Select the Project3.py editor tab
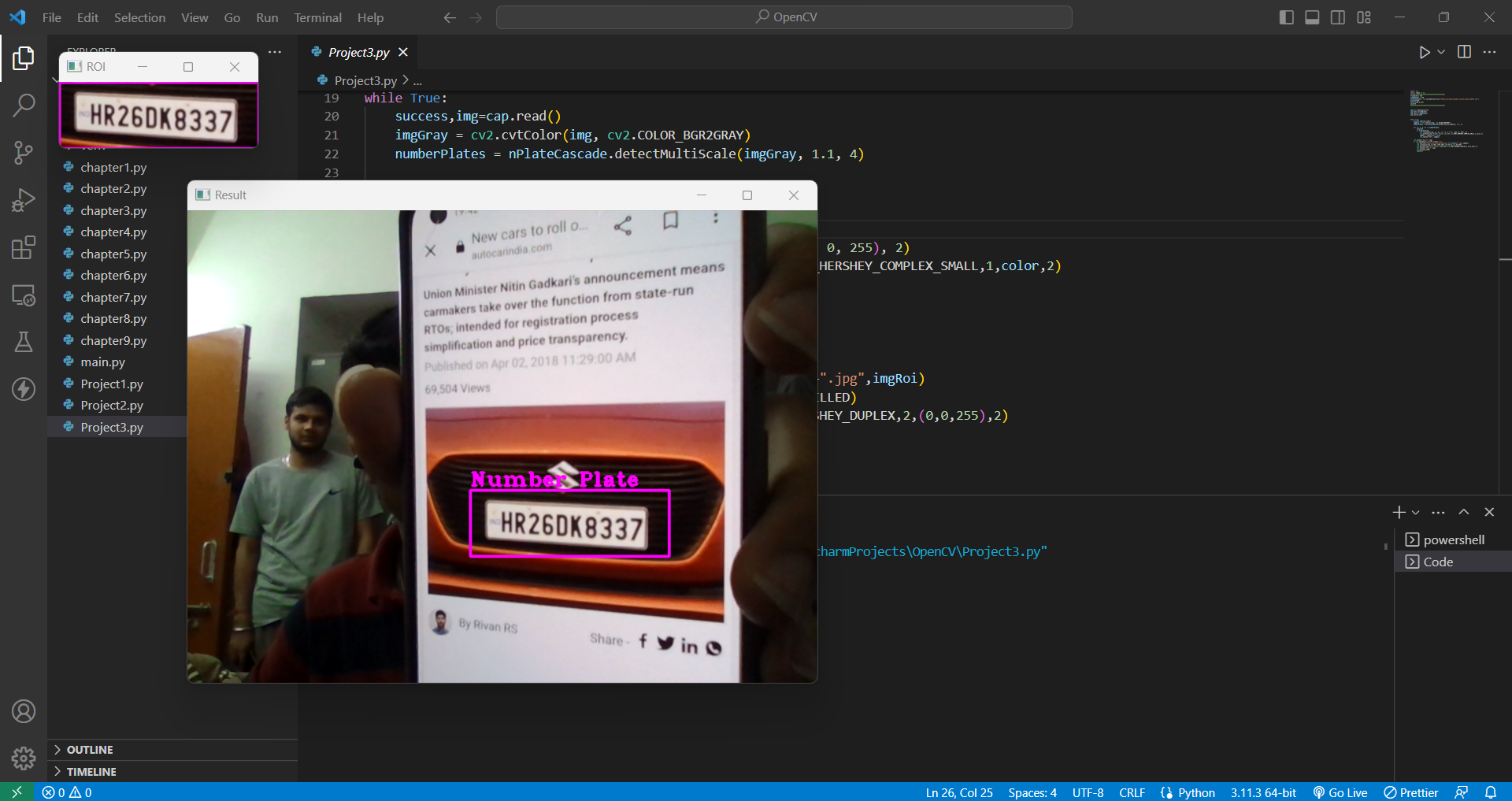Screen dimensions: 1512x801 tap(358, 52)
